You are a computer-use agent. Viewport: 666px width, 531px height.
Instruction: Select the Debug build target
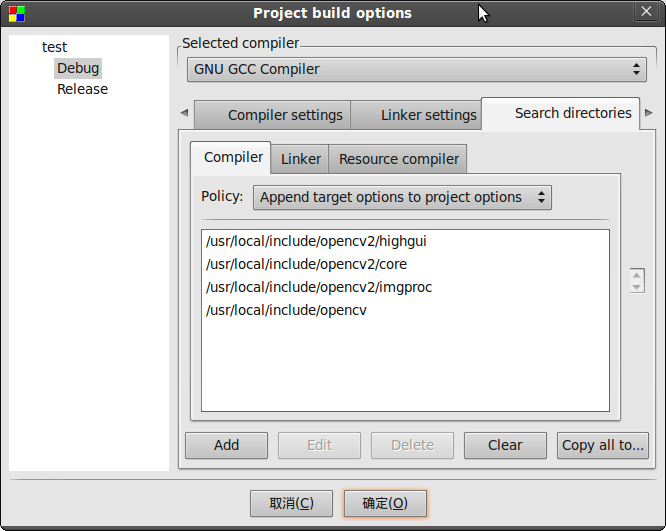[78, 68]
